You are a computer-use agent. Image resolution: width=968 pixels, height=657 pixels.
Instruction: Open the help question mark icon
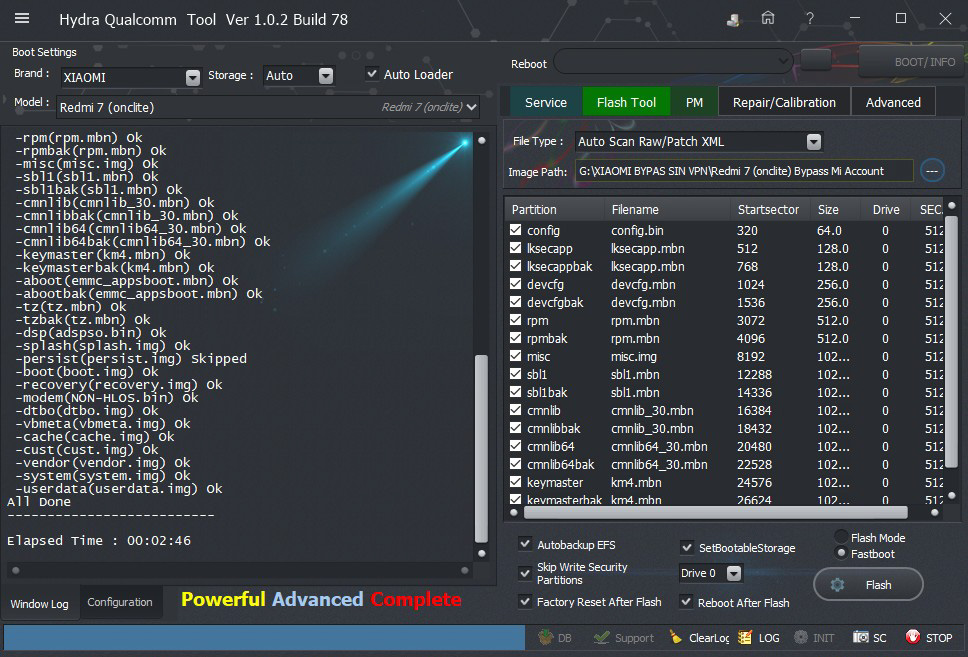click(809, 19)
